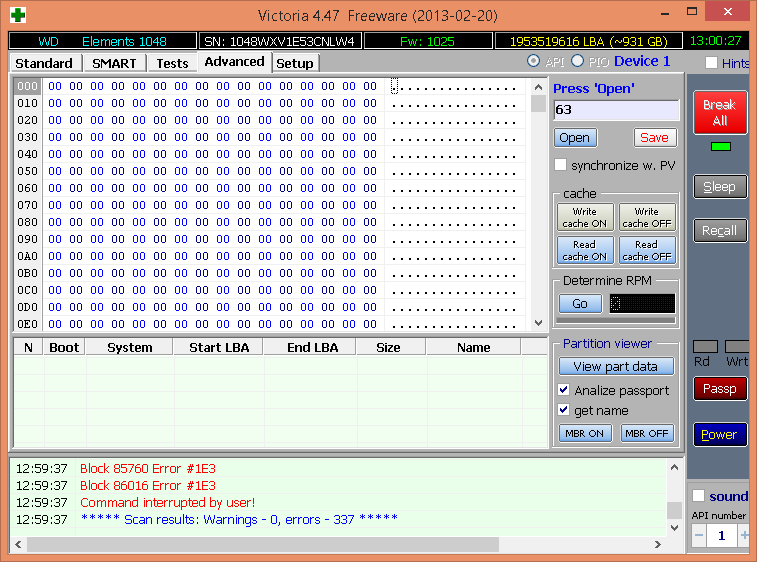This screenshot has width=768, height=562.
Task: Uncheck the Analize passport checkbox
Action: [564, 390]
